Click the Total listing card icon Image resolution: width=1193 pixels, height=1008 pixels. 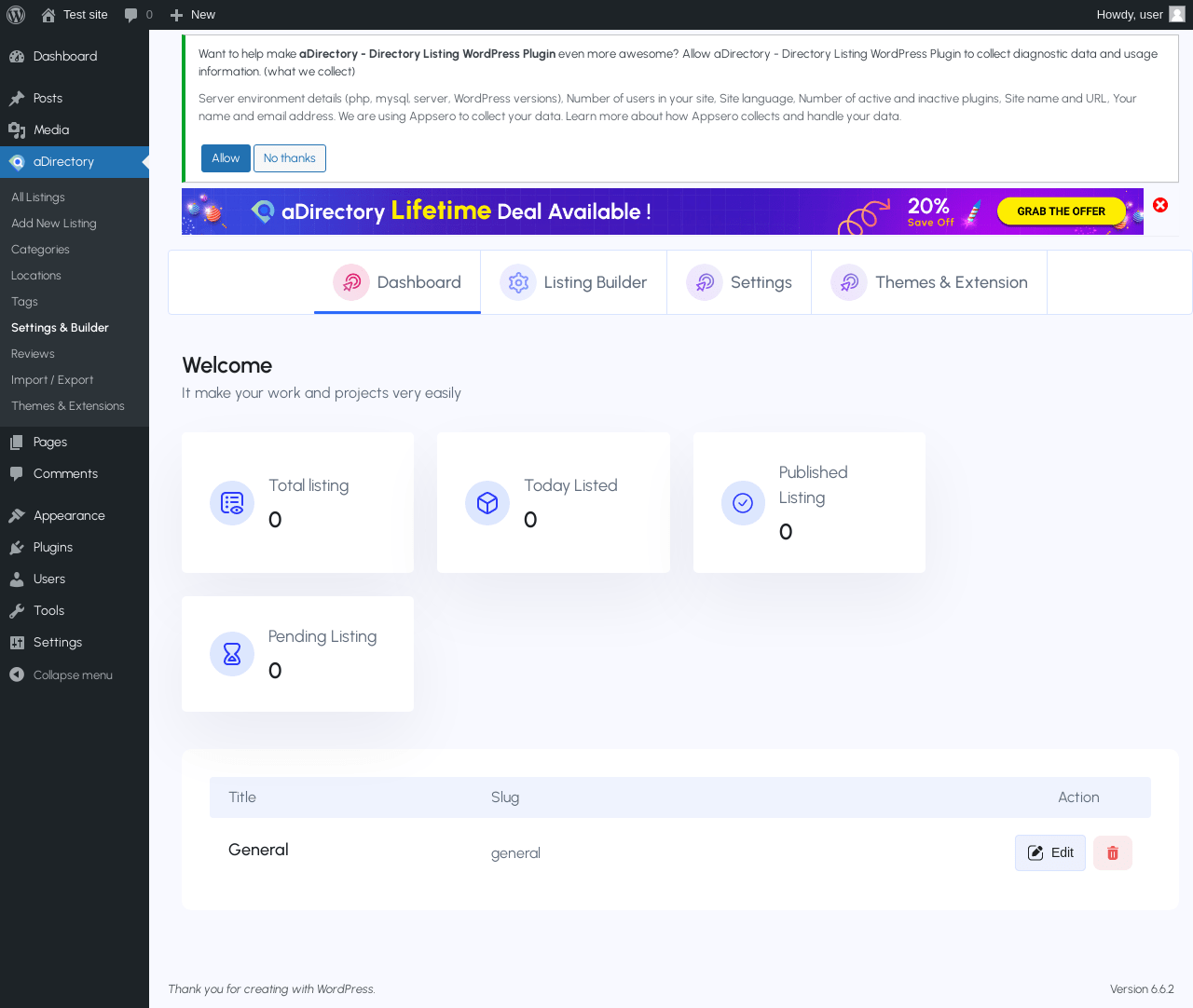(x=232, y=503)
